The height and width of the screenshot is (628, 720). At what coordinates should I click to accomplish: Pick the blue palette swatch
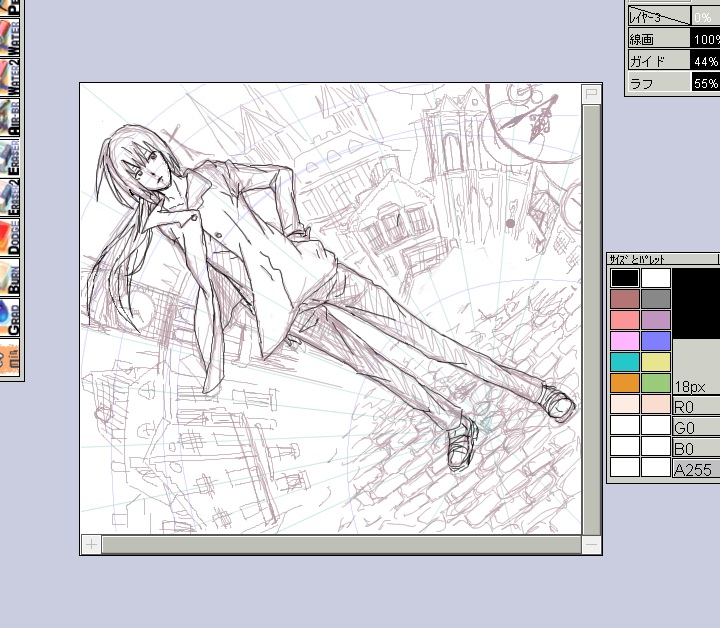656,341
